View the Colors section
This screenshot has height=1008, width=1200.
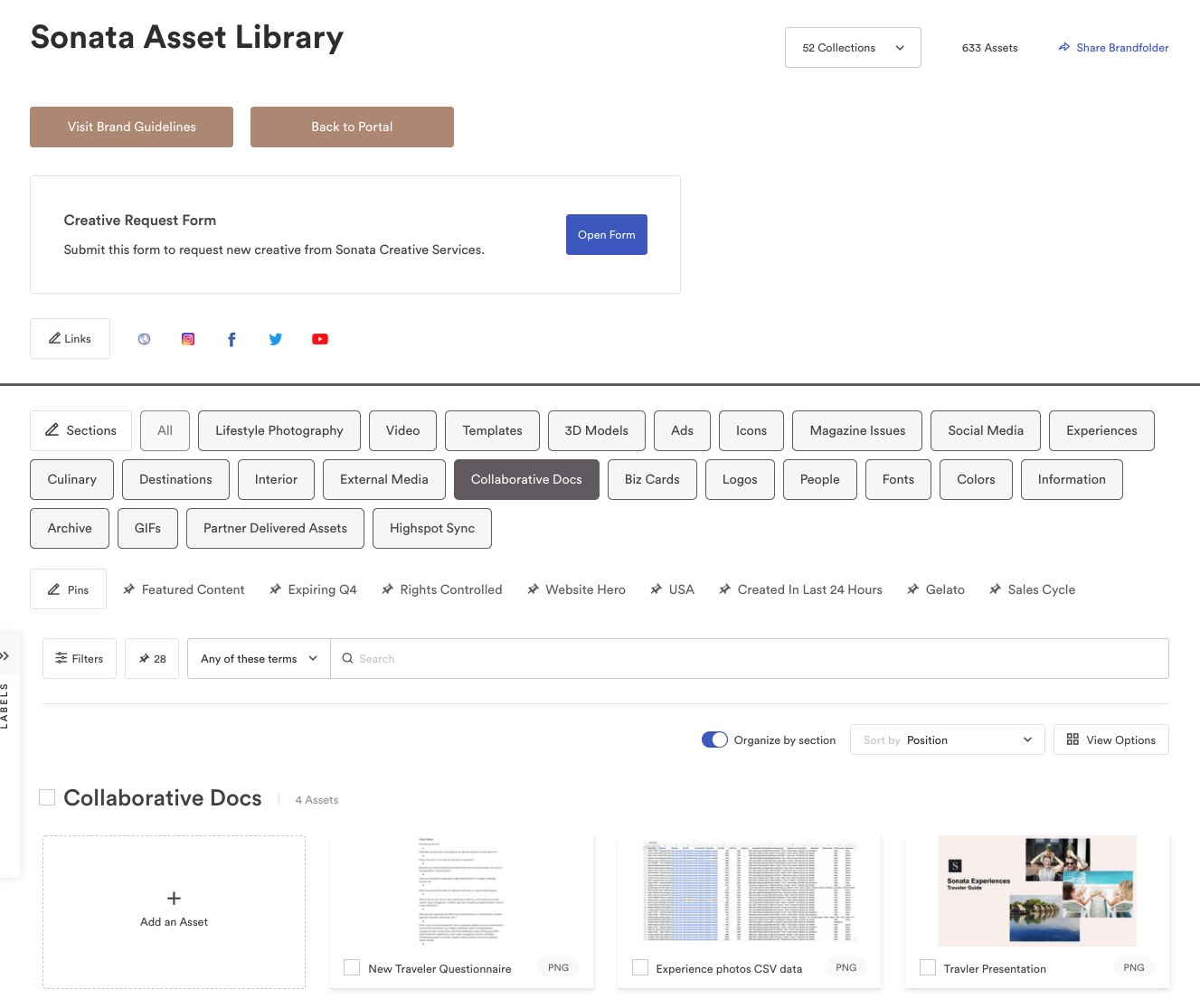[x=976, y=479]
